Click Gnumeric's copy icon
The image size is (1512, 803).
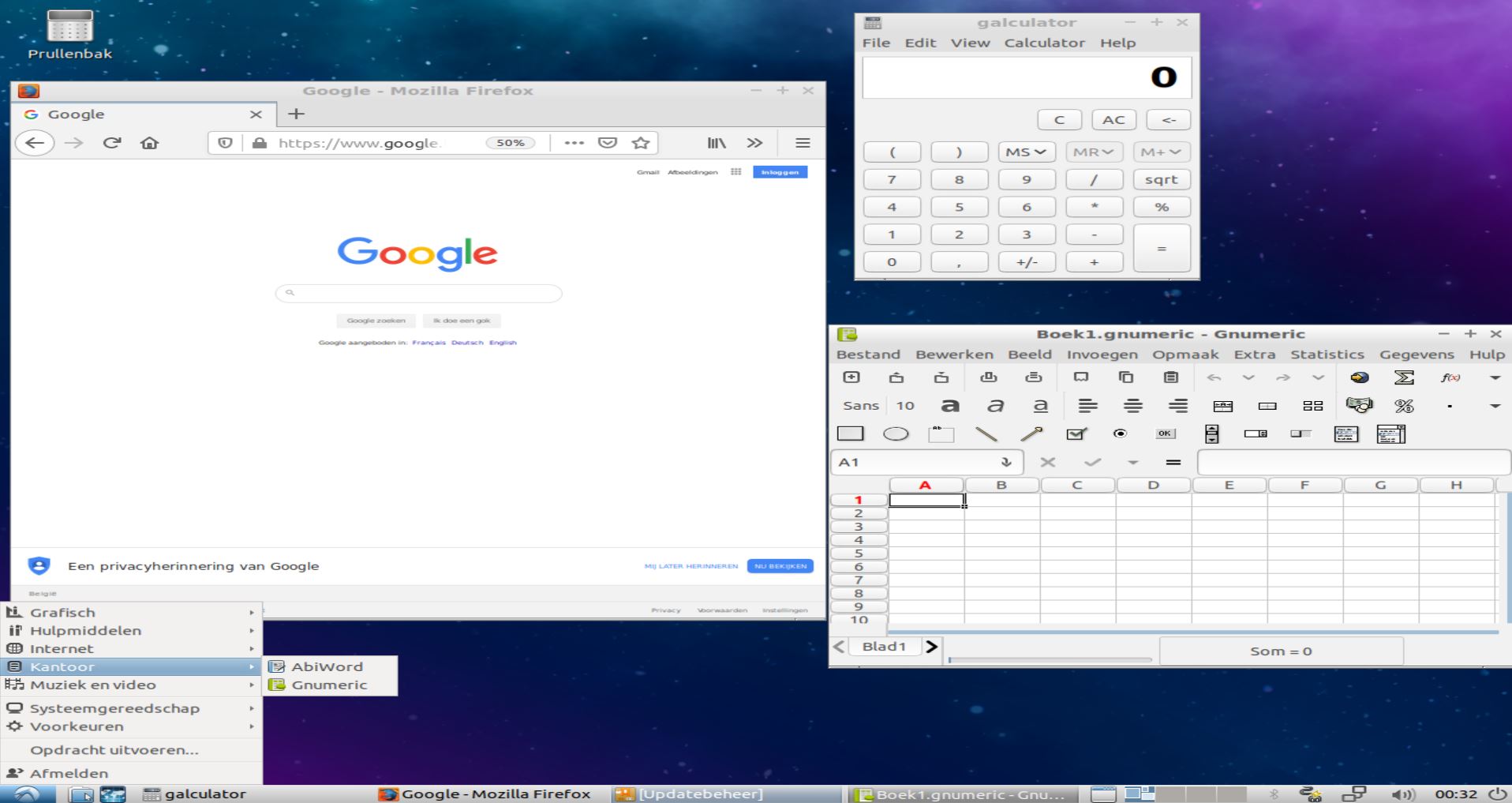1126,377
